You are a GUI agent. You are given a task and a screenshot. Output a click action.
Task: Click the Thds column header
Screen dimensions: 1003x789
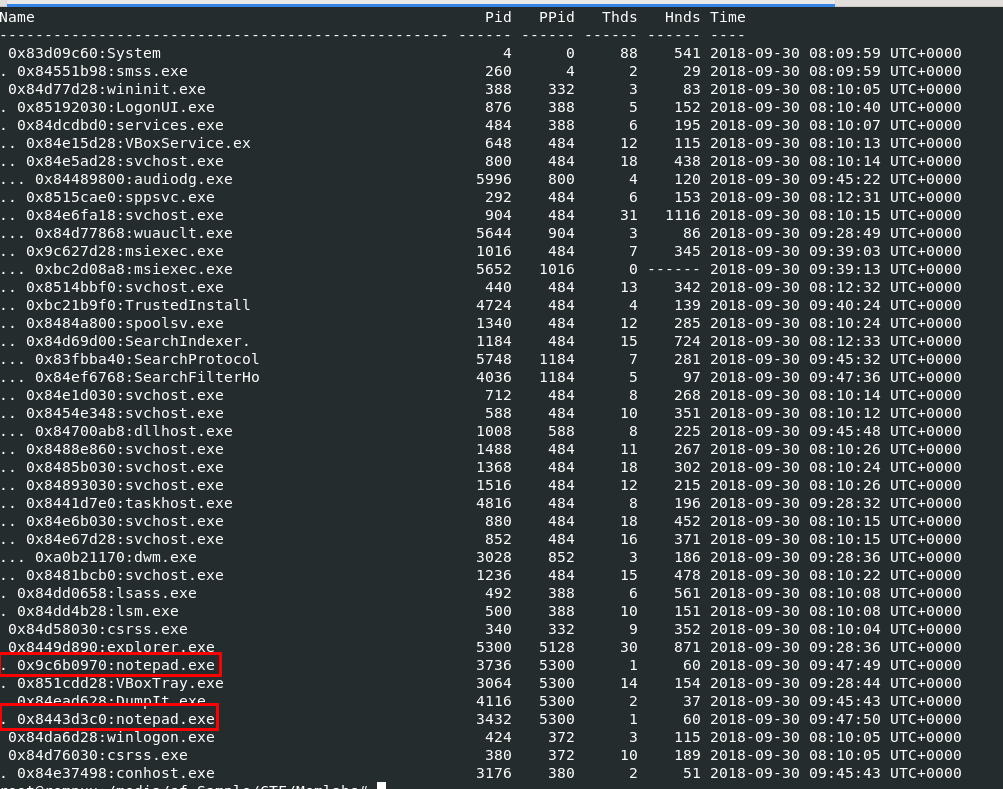(619, 17)
